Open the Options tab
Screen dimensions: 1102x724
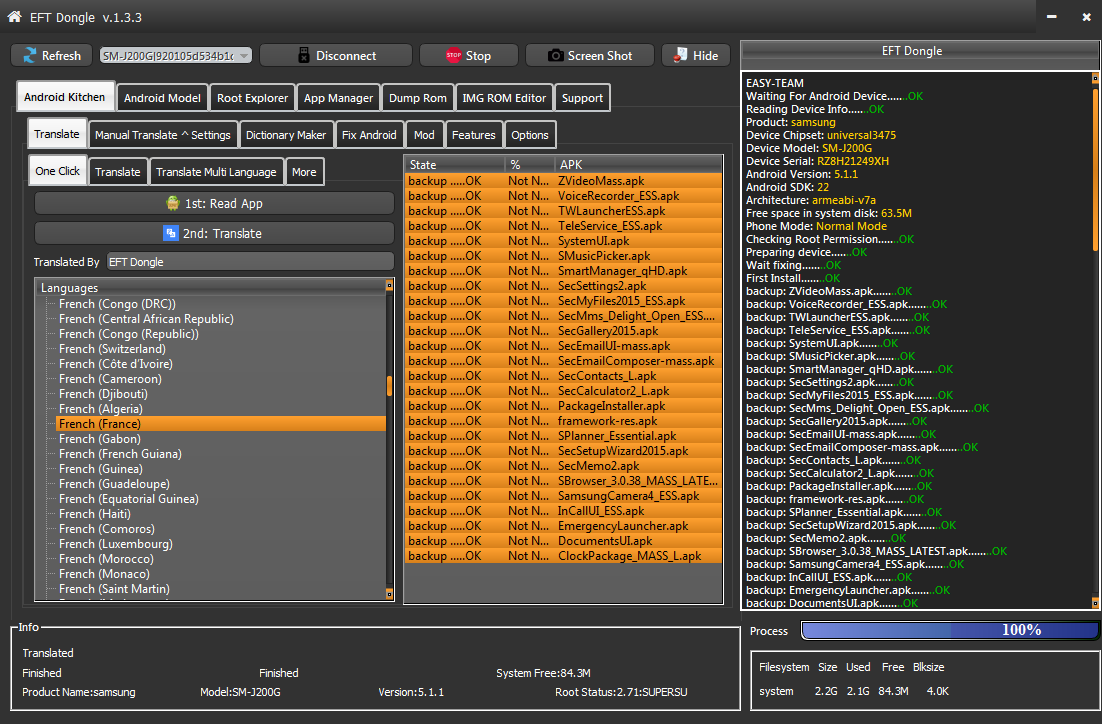(x=530, y=135)
